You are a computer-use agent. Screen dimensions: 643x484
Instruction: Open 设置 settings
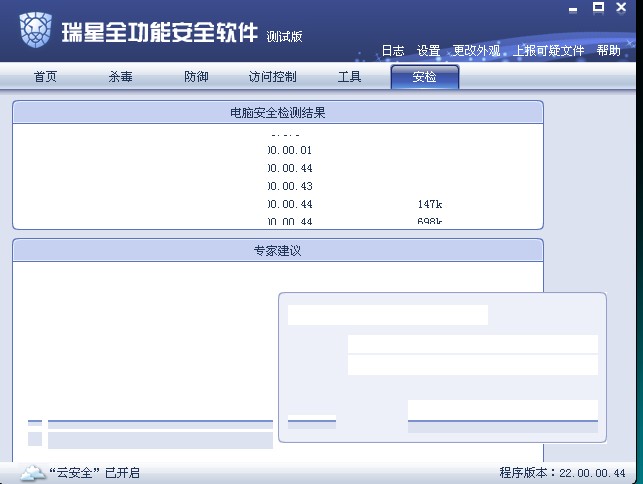coord(429,51)
